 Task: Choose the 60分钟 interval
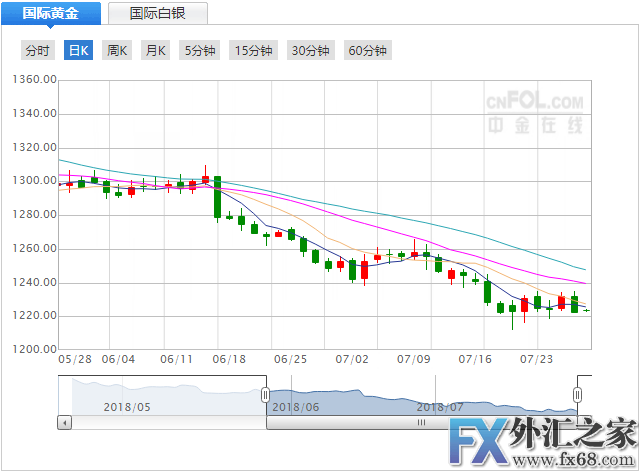pos(368,51)
